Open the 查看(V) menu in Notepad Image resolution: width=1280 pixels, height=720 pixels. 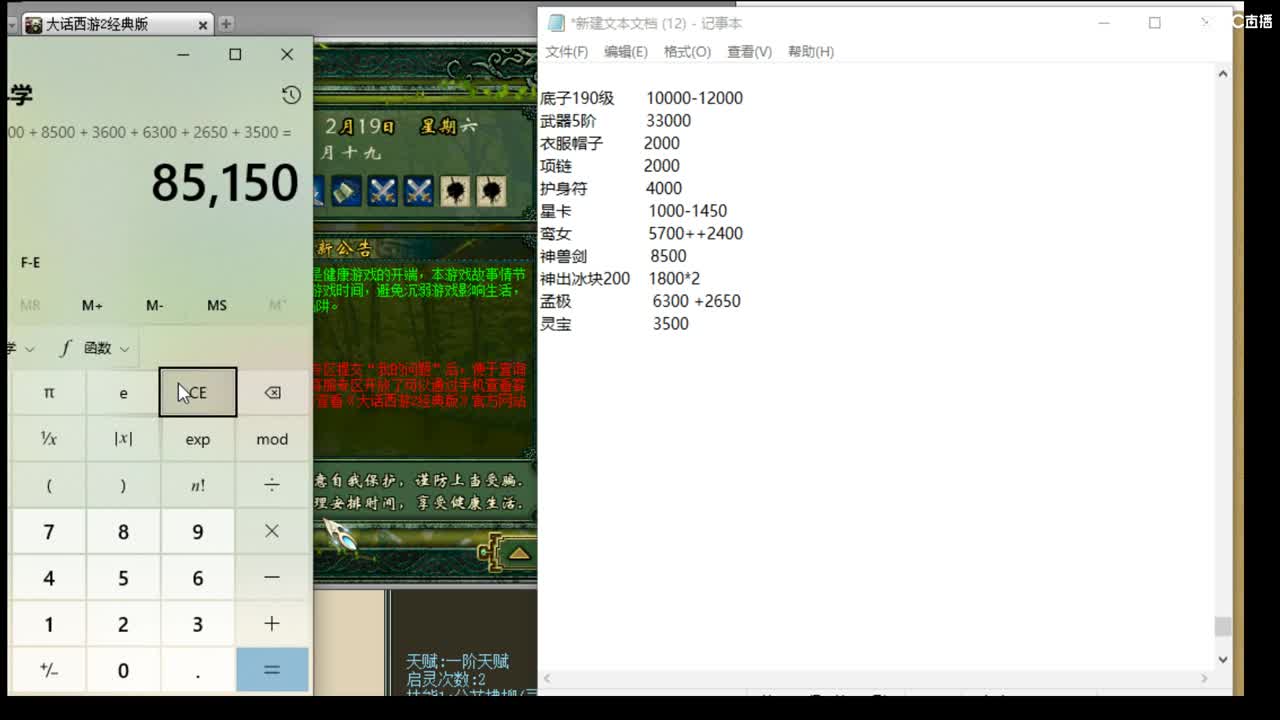coord(749,51)
